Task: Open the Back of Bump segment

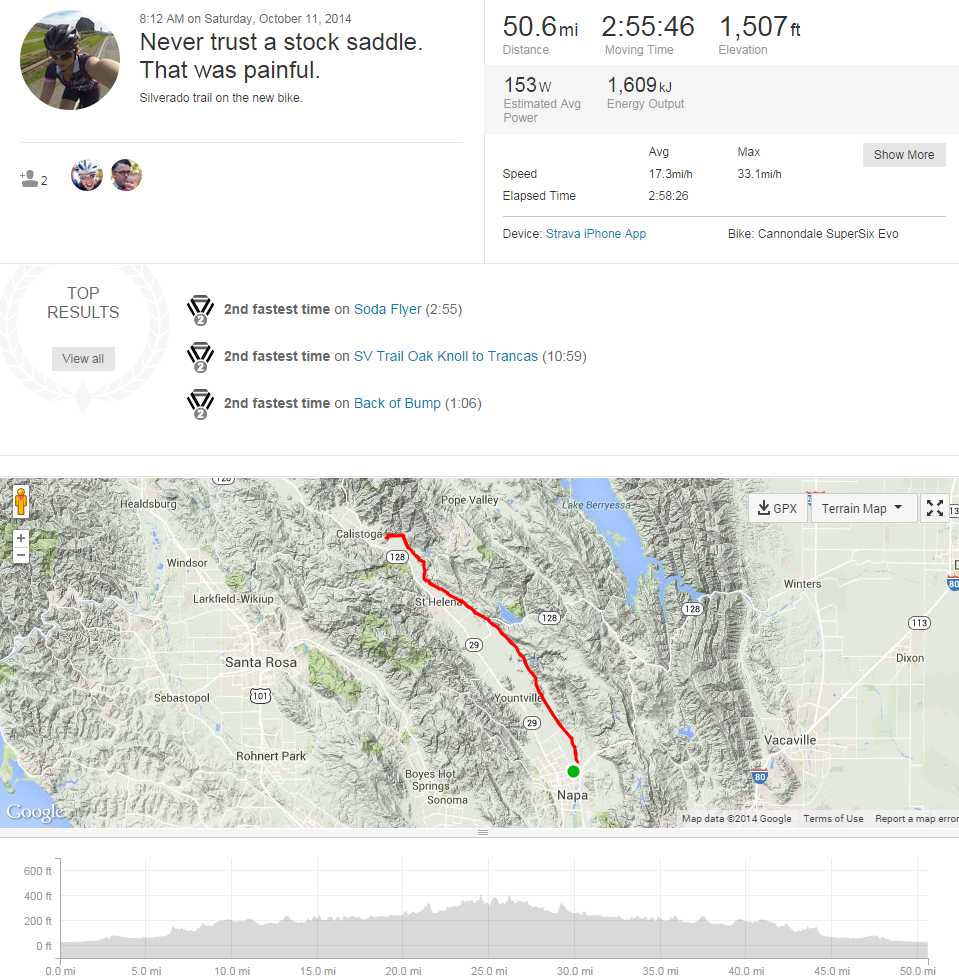Action: [397, 403]
